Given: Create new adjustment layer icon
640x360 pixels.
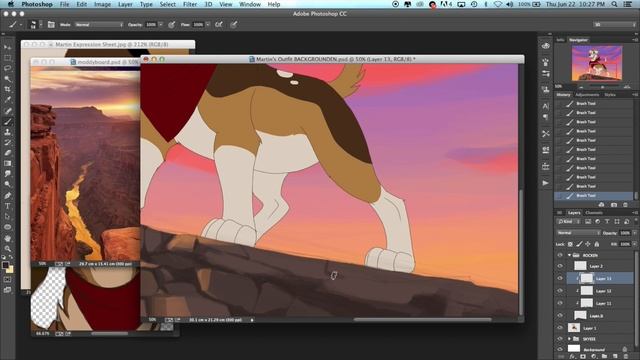Looking at the screenshot, I should coord(594,356).
